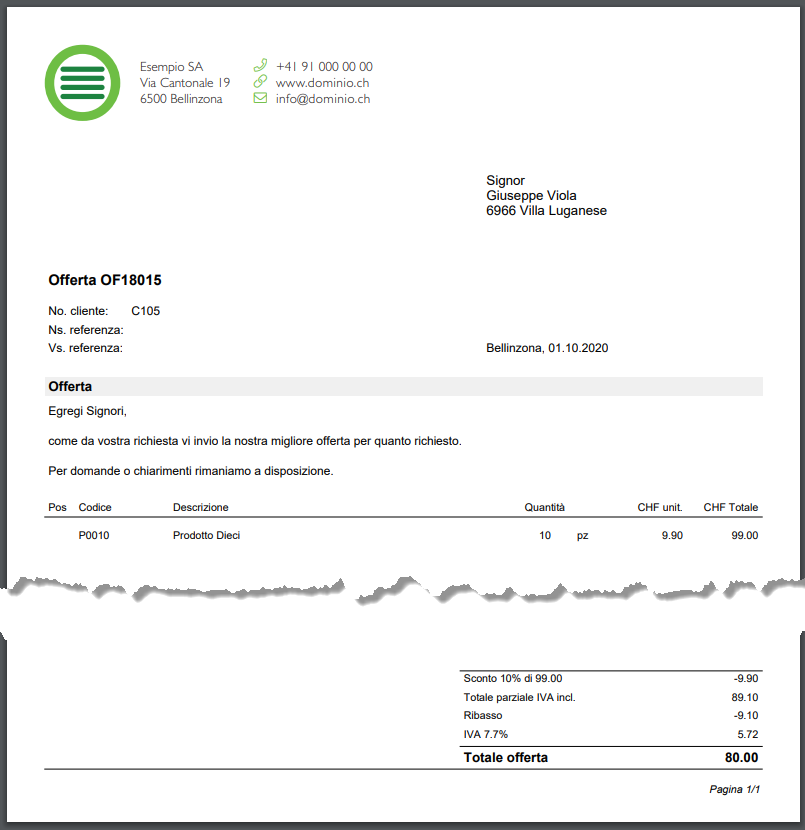
Task: Click the envelope email icon
Action: (260, 99)
